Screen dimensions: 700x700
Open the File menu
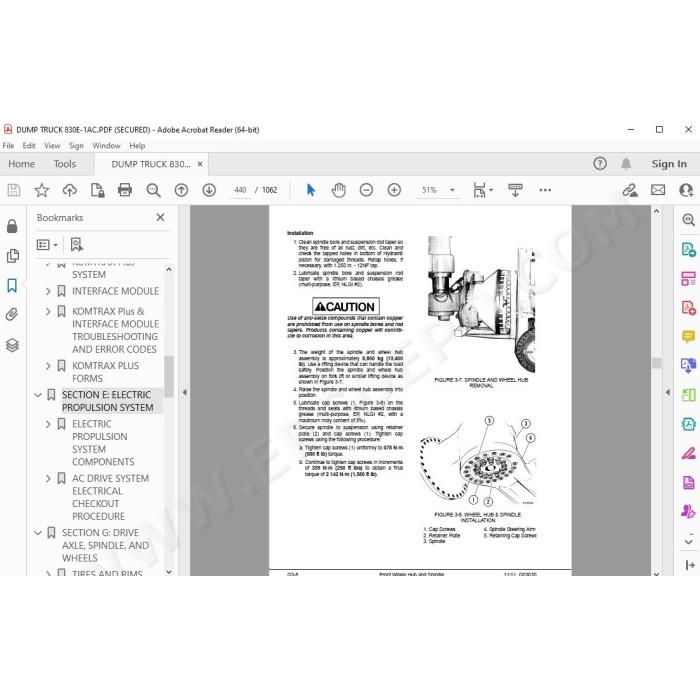(x=8, y=146)
